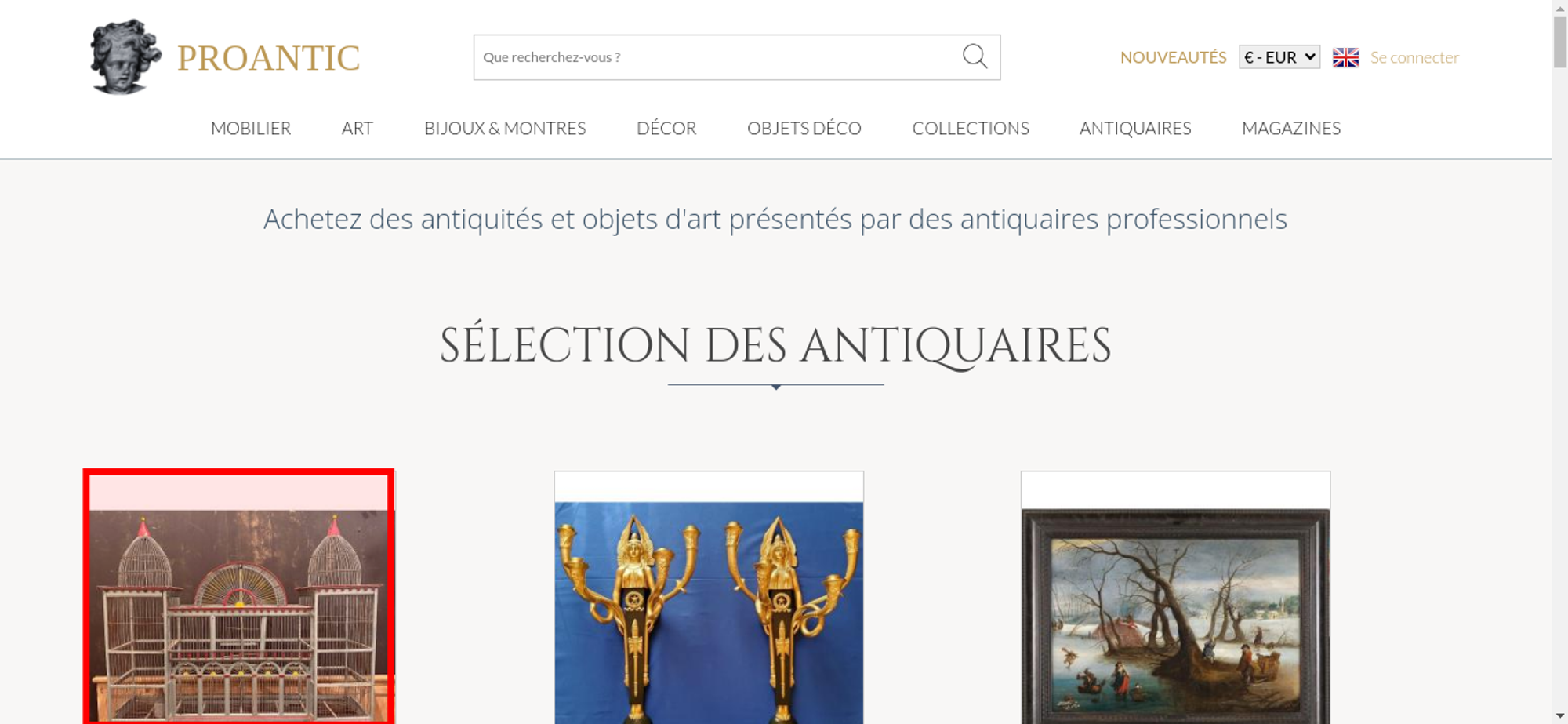Open the MAGAZINES menu
The image size is (1568, 724).
point(1291,128)
